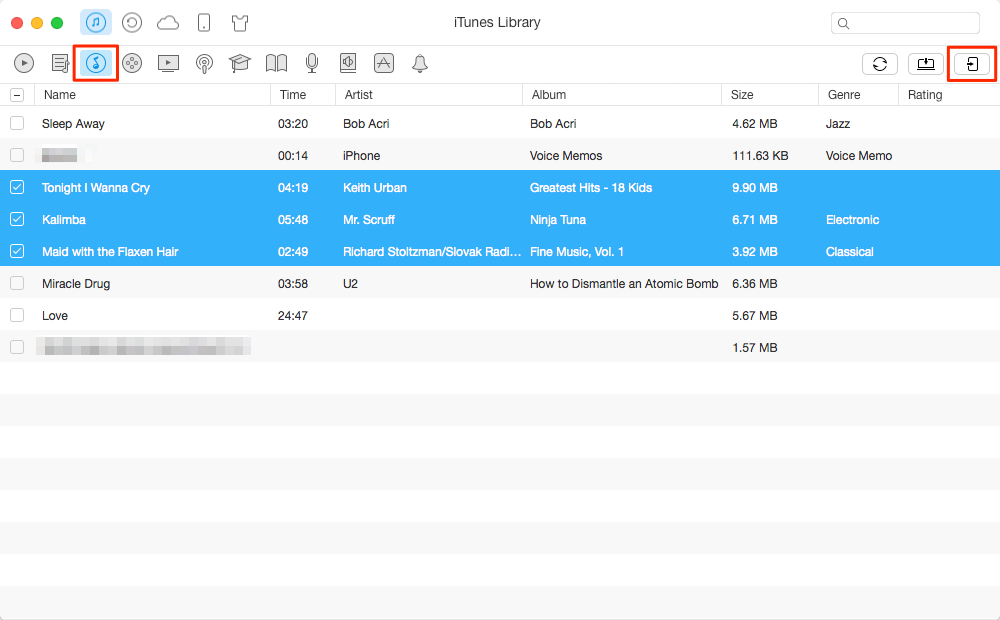Open the device phone icon
Viewport: 1000px width, 620px height.
(x=204, y=23)
